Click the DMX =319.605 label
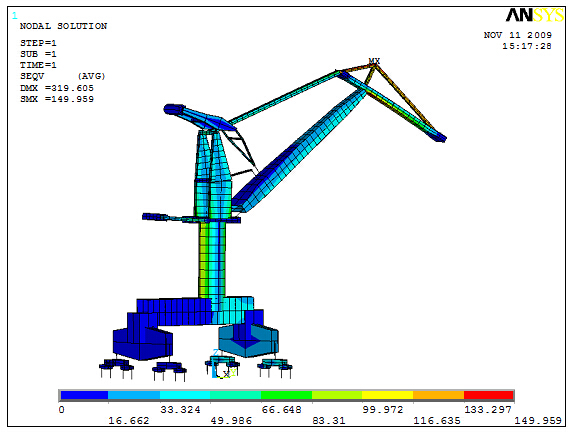This screenshot has width=571, height=434. (x=57, y=88)
